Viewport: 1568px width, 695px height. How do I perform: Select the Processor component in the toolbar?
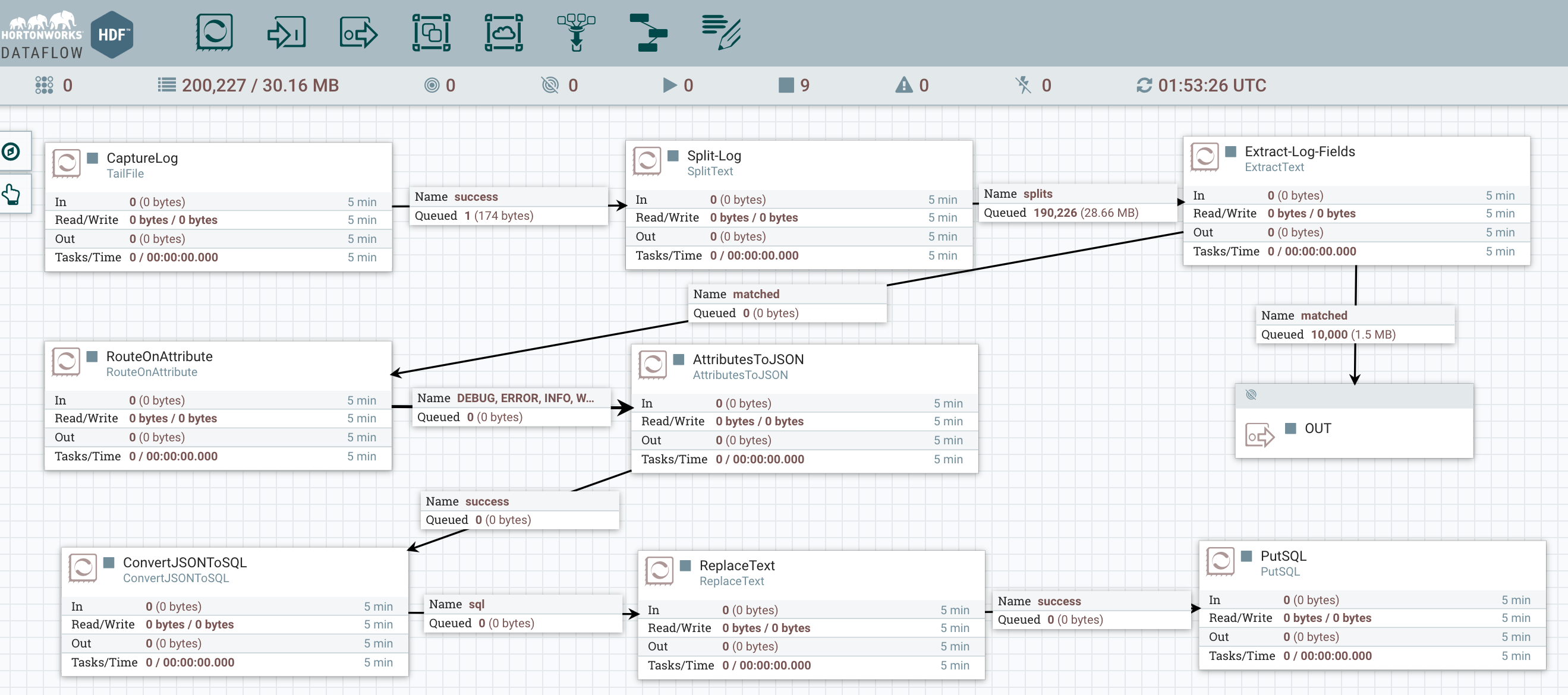(214, 32)
